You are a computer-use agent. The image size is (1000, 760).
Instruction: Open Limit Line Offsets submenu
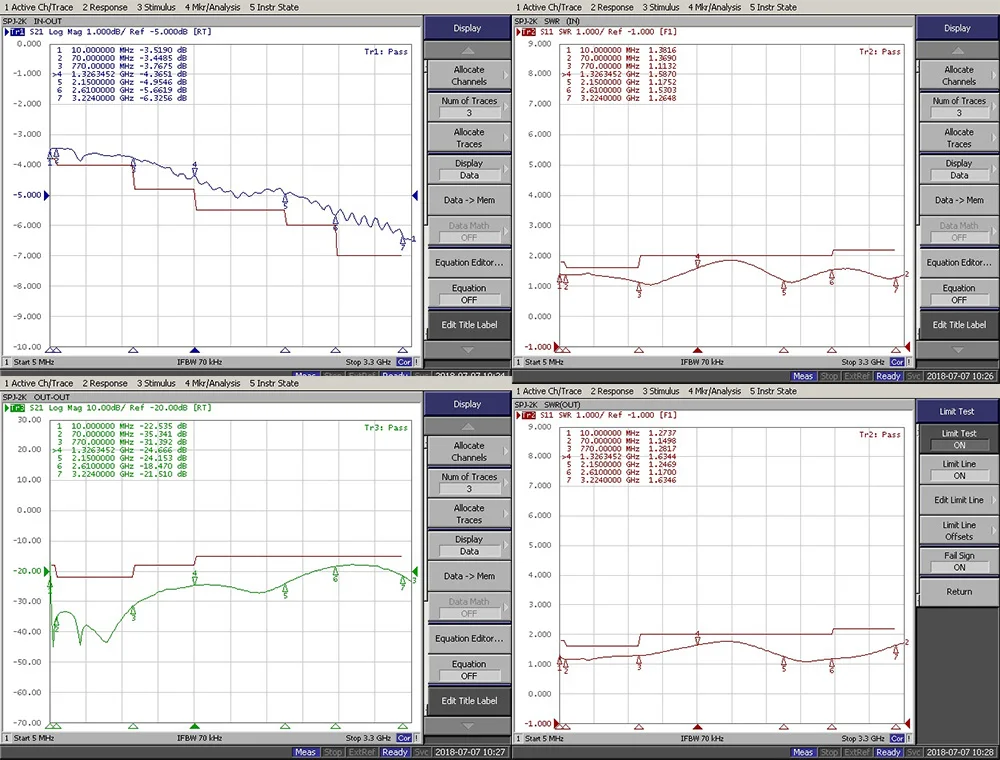pos(959,530)
